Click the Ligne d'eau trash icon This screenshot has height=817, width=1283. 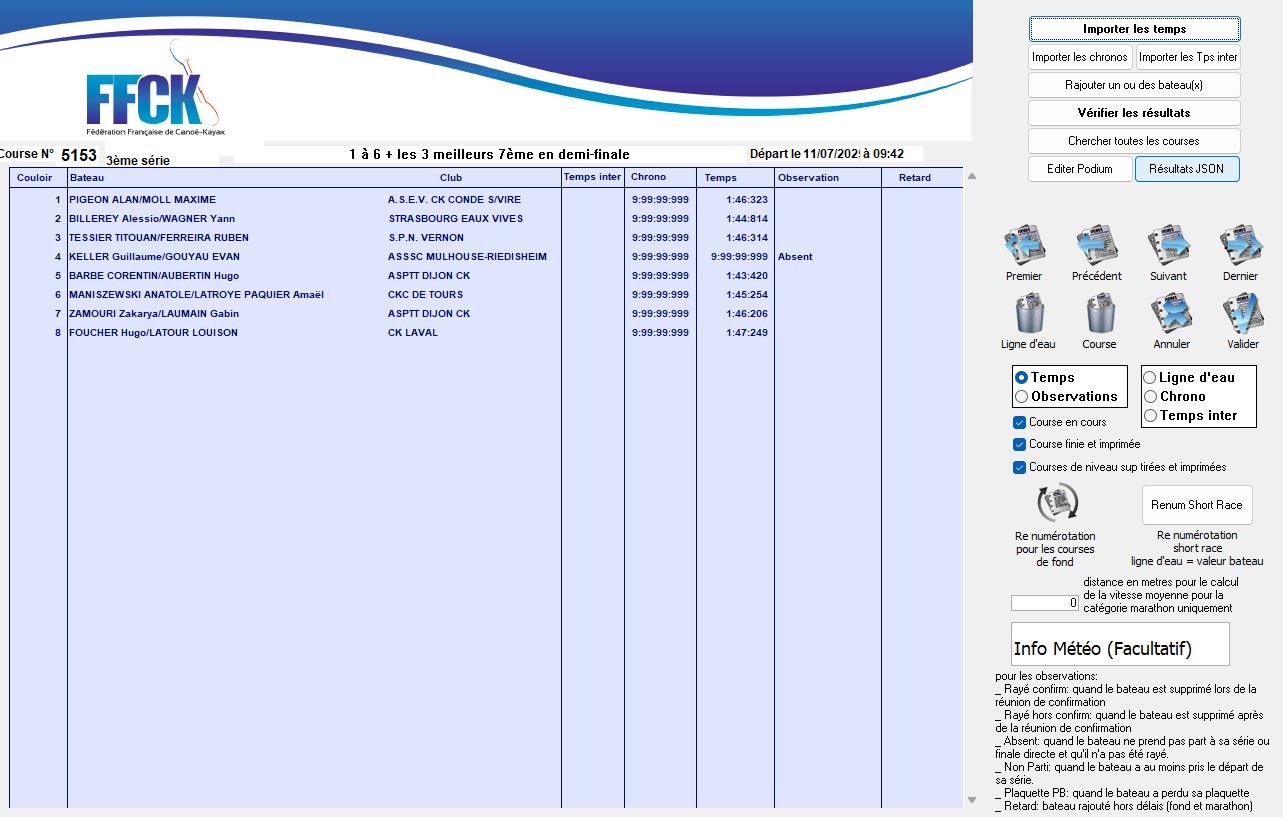tap(1028, 314)
